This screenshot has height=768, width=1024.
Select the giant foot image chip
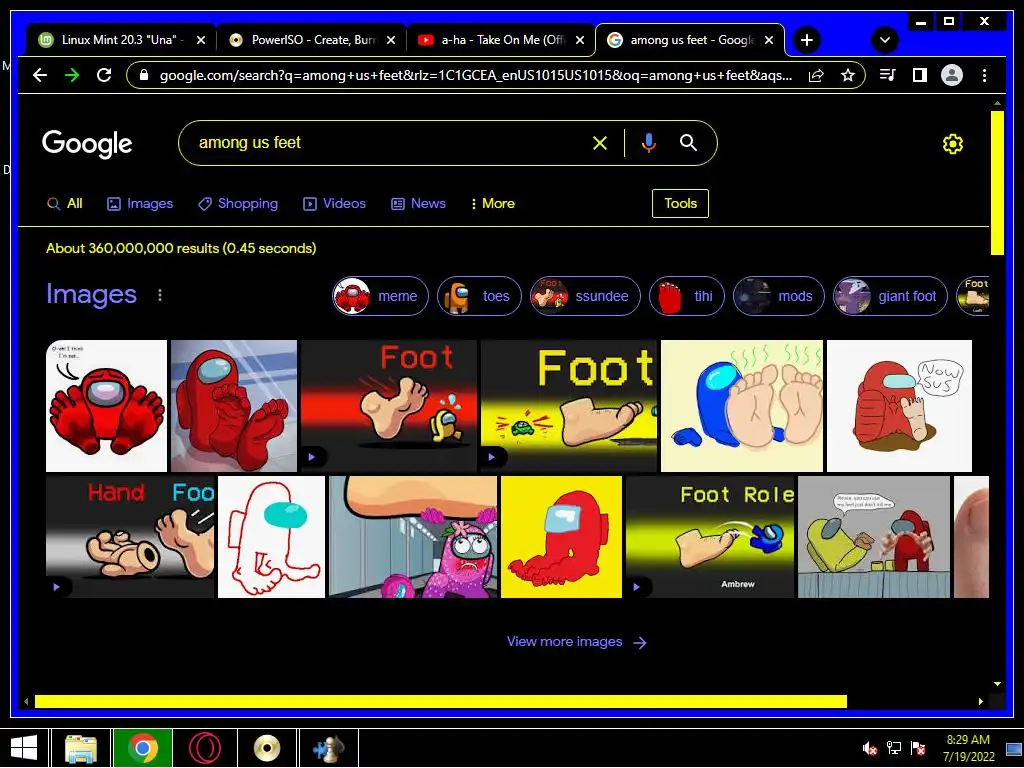pos(890,296)
